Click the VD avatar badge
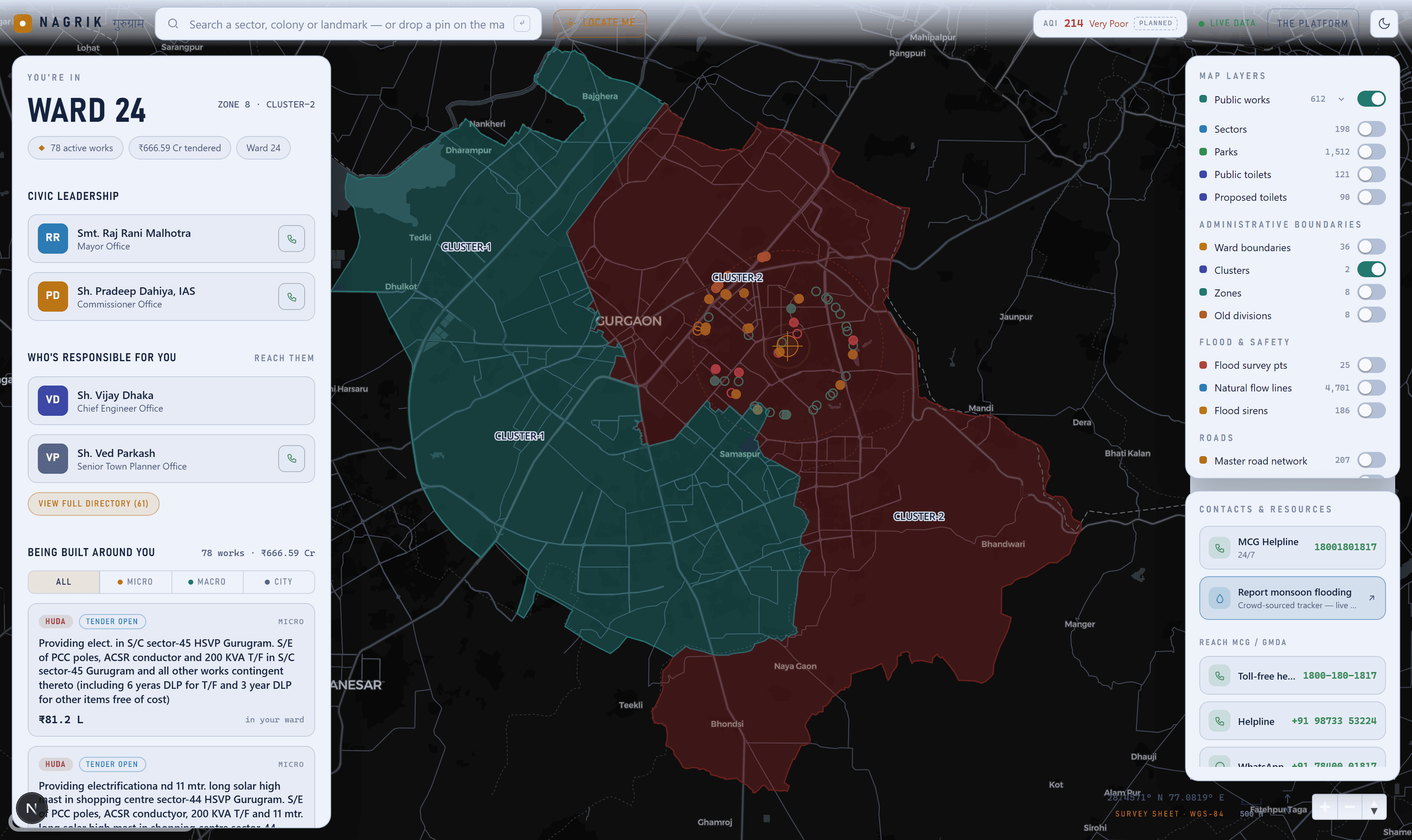Image resolution: width=1412 pixels, height=840 pixels. click(x=53, y=400)
